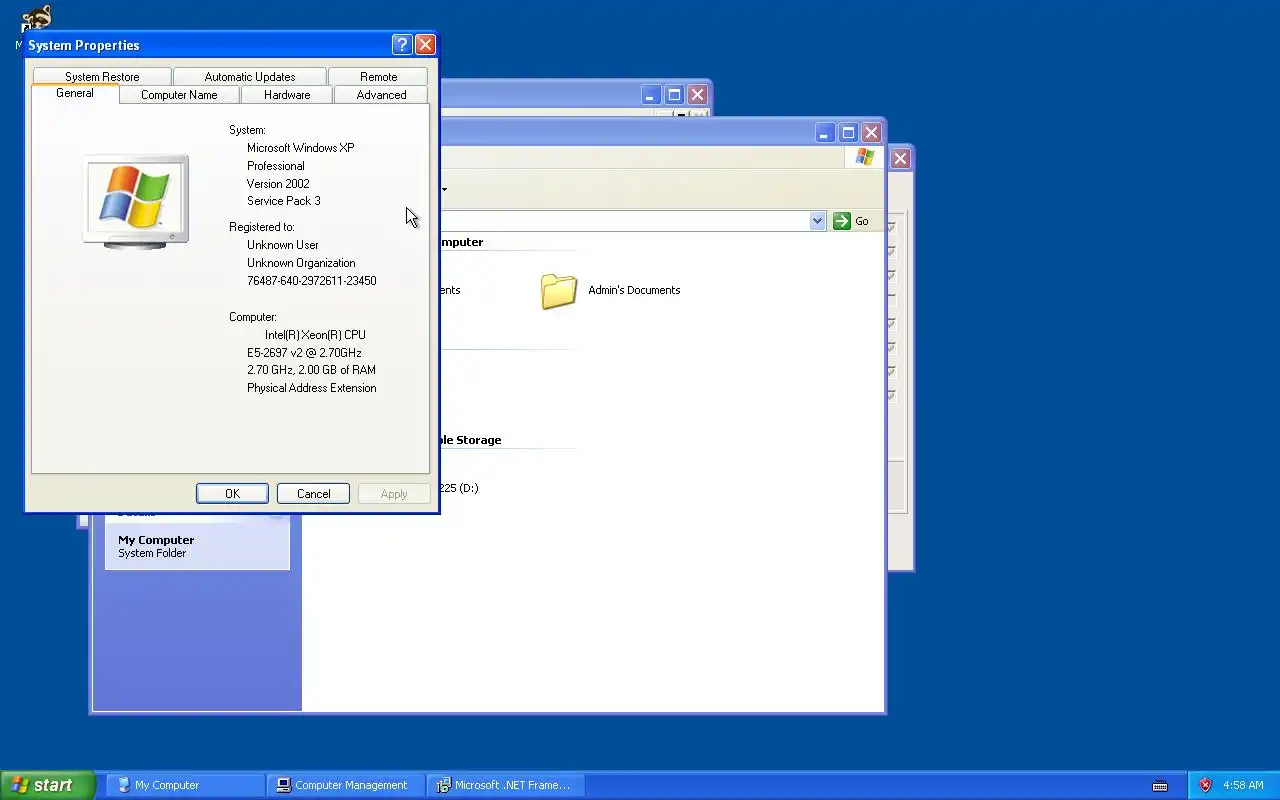Confirm System Properties with OK
The width and height of the screenshot is (1280, 800).
[232, 493]
